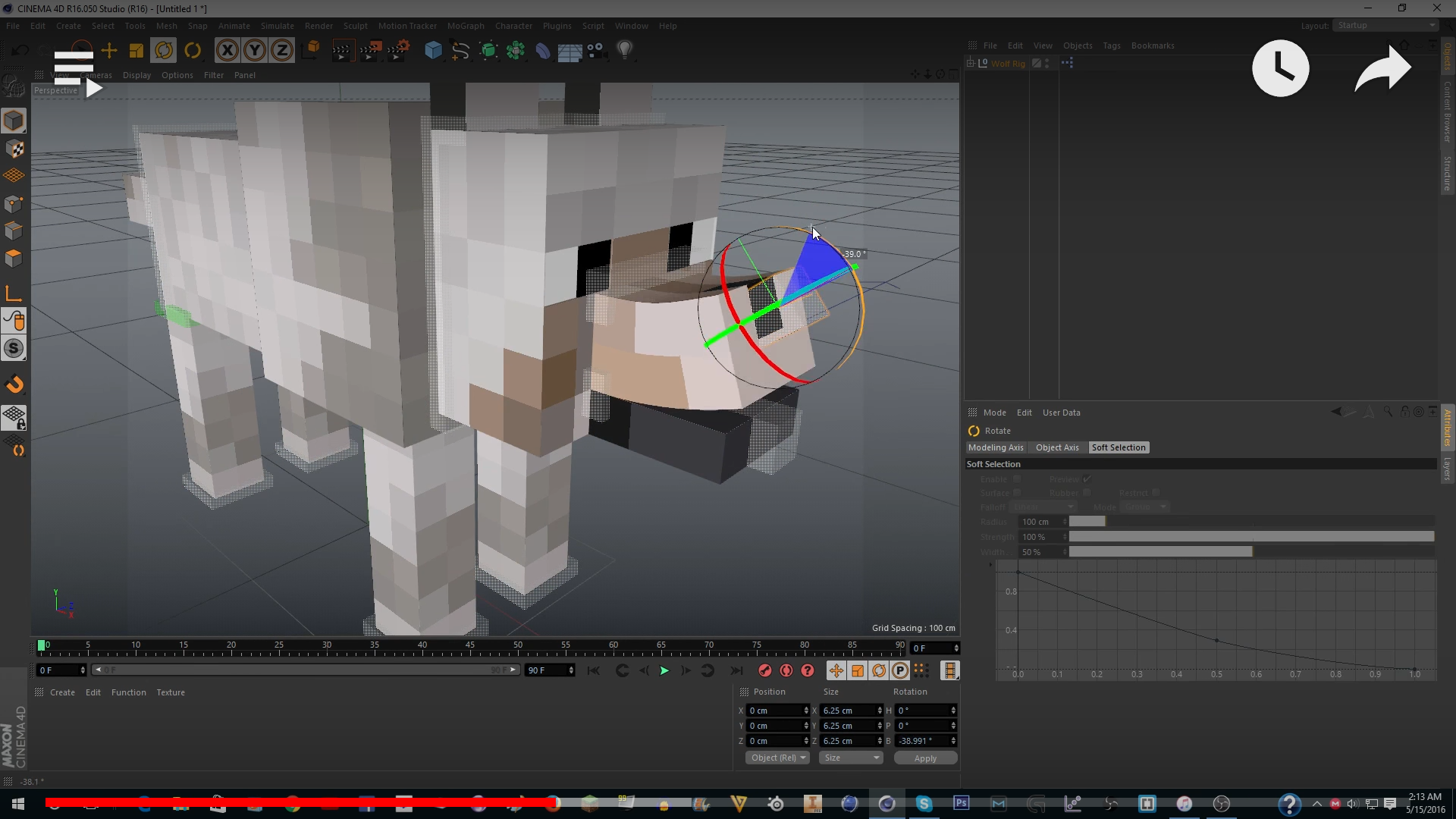Add a Bend deformer object

(x=543, y=51)
